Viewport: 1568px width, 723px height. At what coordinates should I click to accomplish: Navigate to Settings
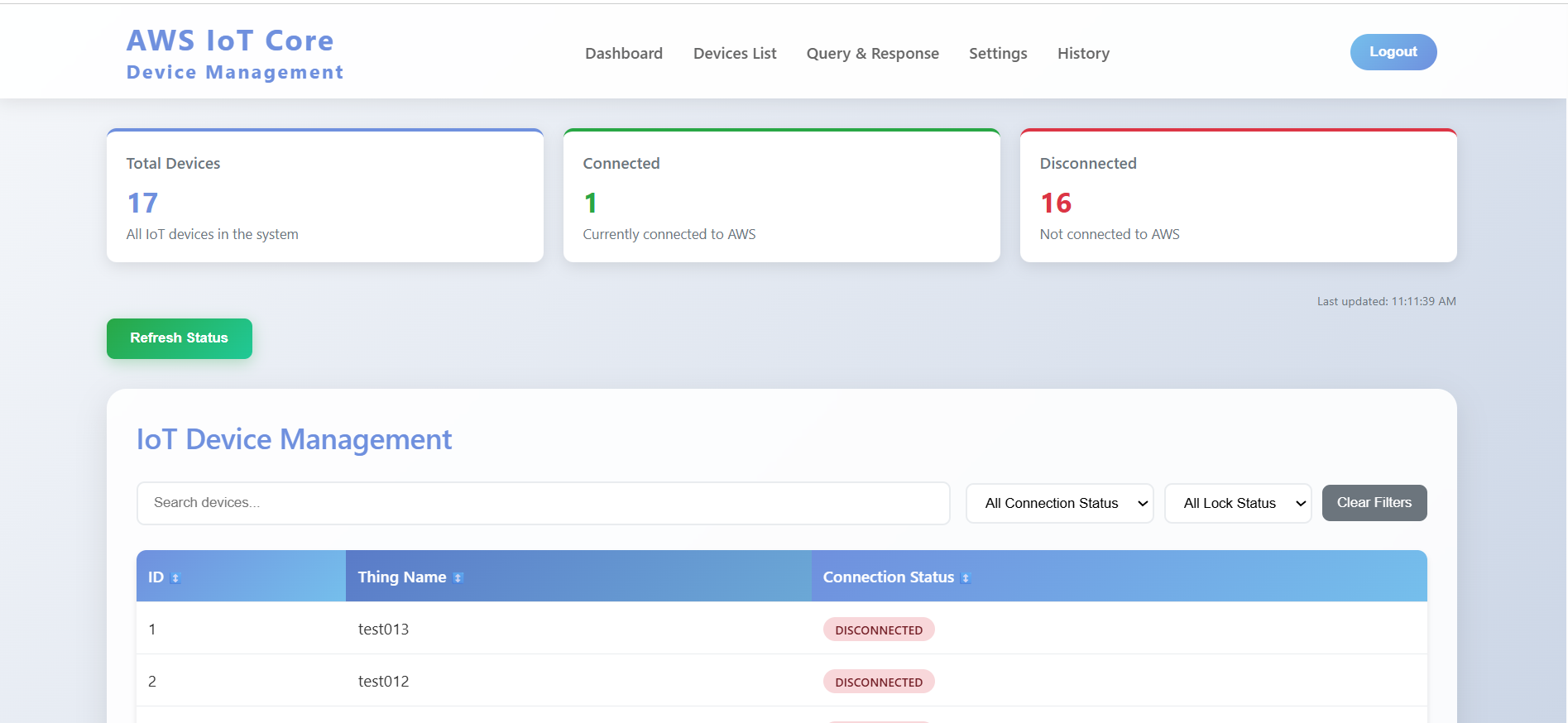click(x=997, y=54)
